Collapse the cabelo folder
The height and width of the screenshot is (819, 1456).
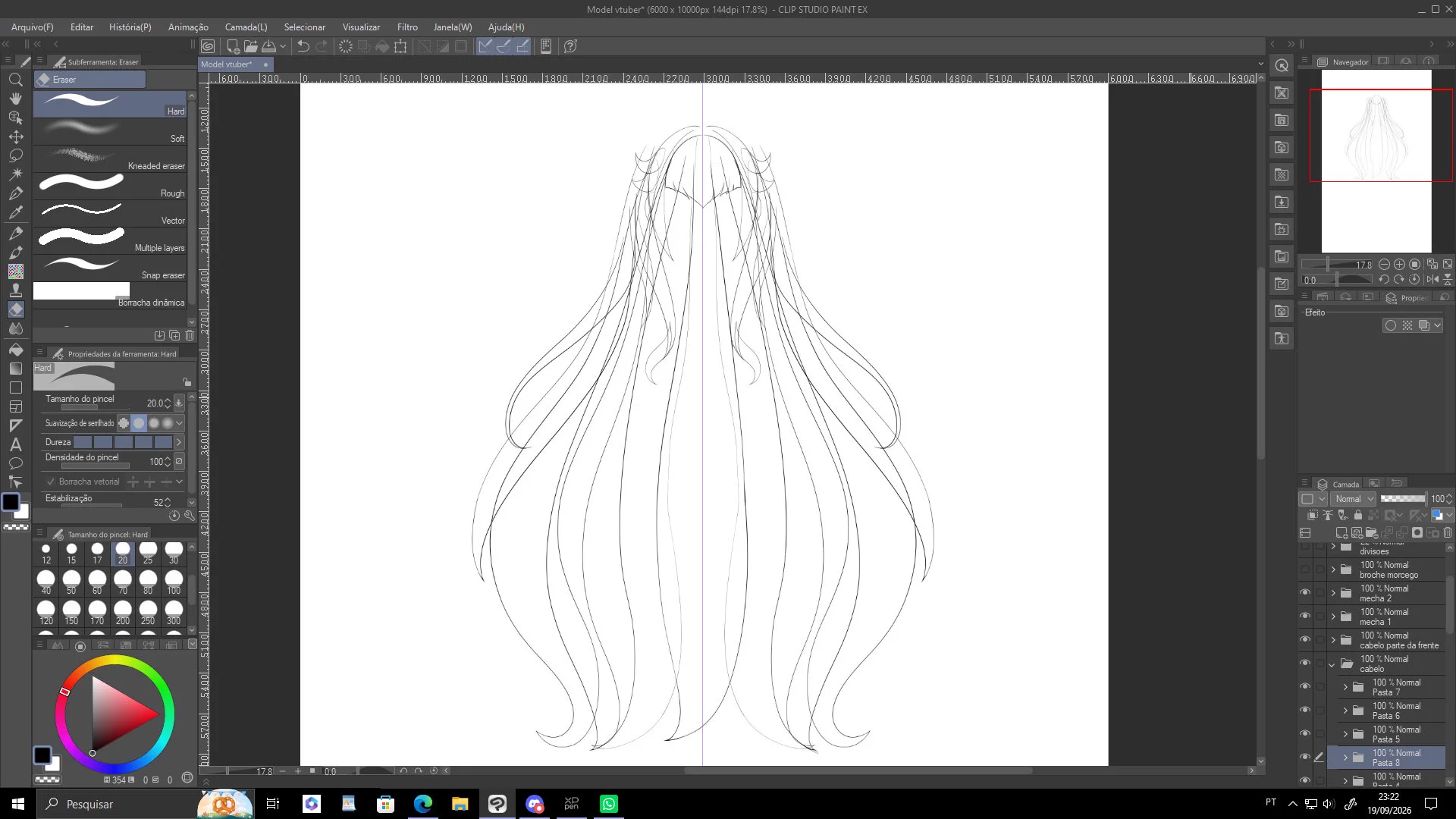coord(1332,664)
